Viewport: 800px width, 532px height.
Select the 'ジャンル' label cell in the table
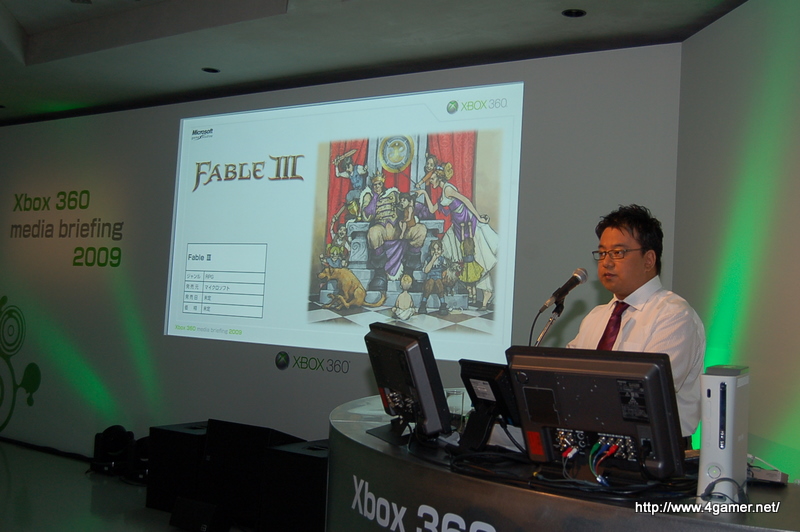click(x=194, y=276)
